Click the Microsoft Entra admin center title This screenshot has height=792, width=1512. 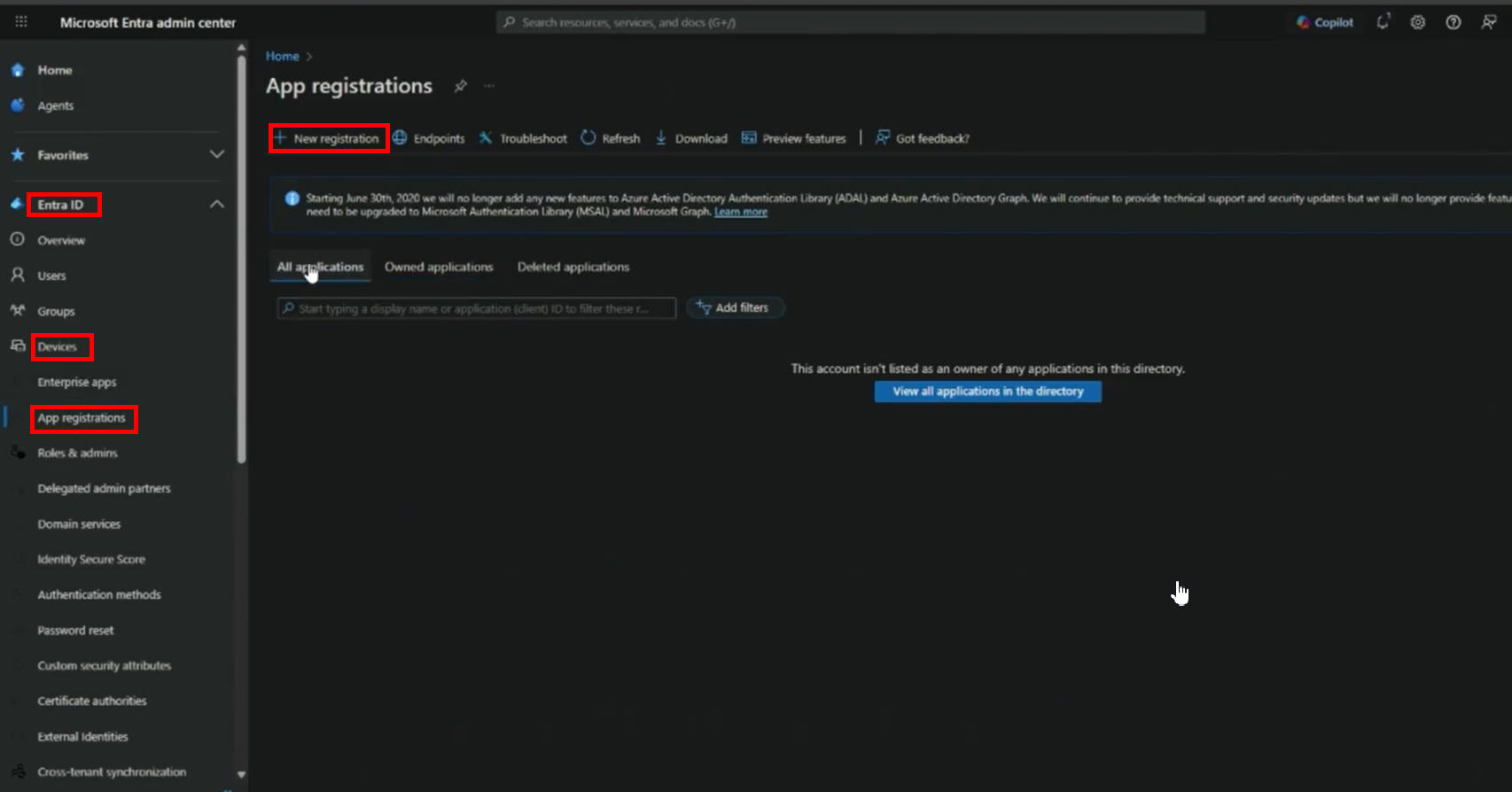[148, 22]
